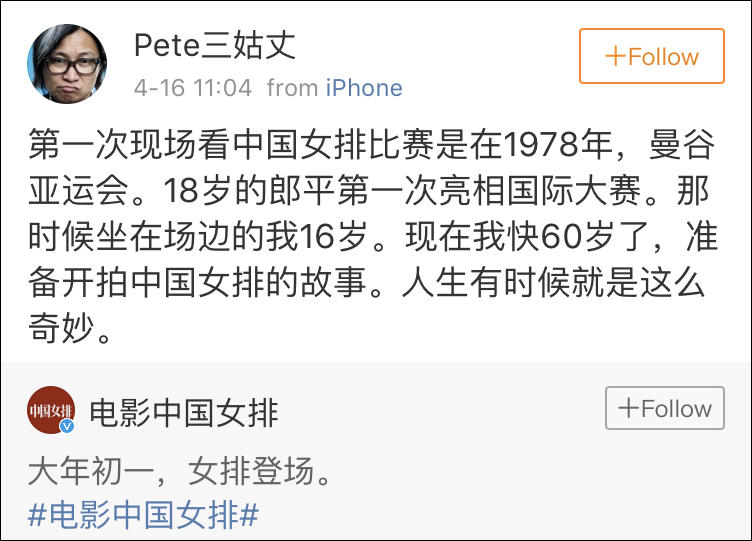Screen dimensions: 752x541
Task: Open the Pete三姑丈 username link
Action: 214,45
